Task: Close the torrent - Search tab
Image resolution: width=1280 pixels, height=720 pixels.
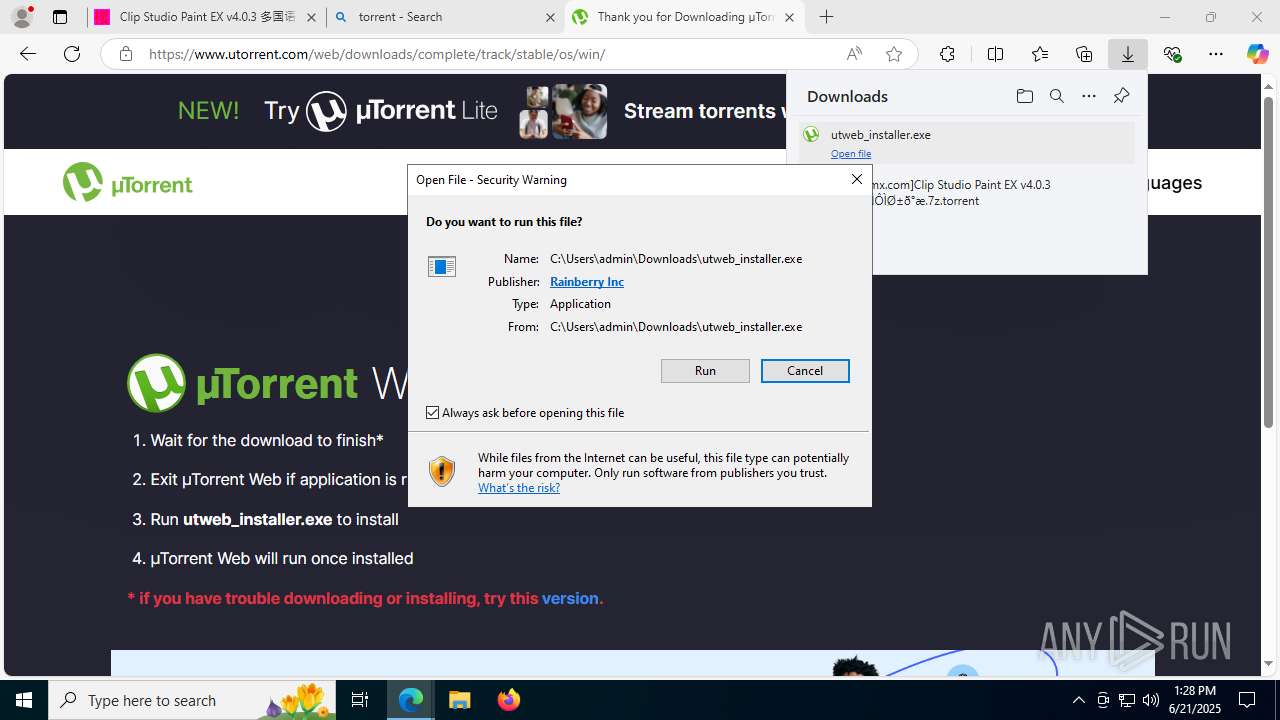Action: click(551, 17)
